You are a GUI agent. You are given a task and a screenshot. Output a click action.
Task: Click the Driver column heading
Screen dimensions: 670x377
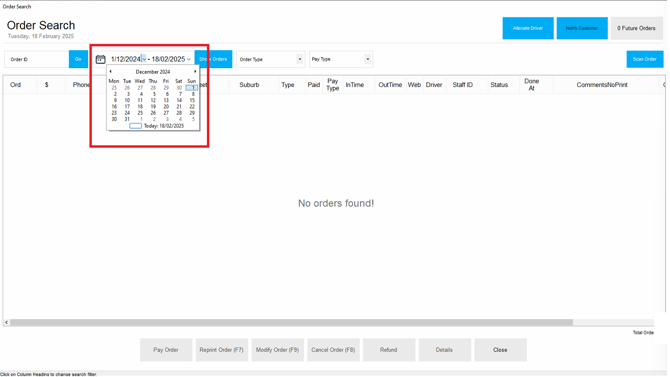coord(434,85)
